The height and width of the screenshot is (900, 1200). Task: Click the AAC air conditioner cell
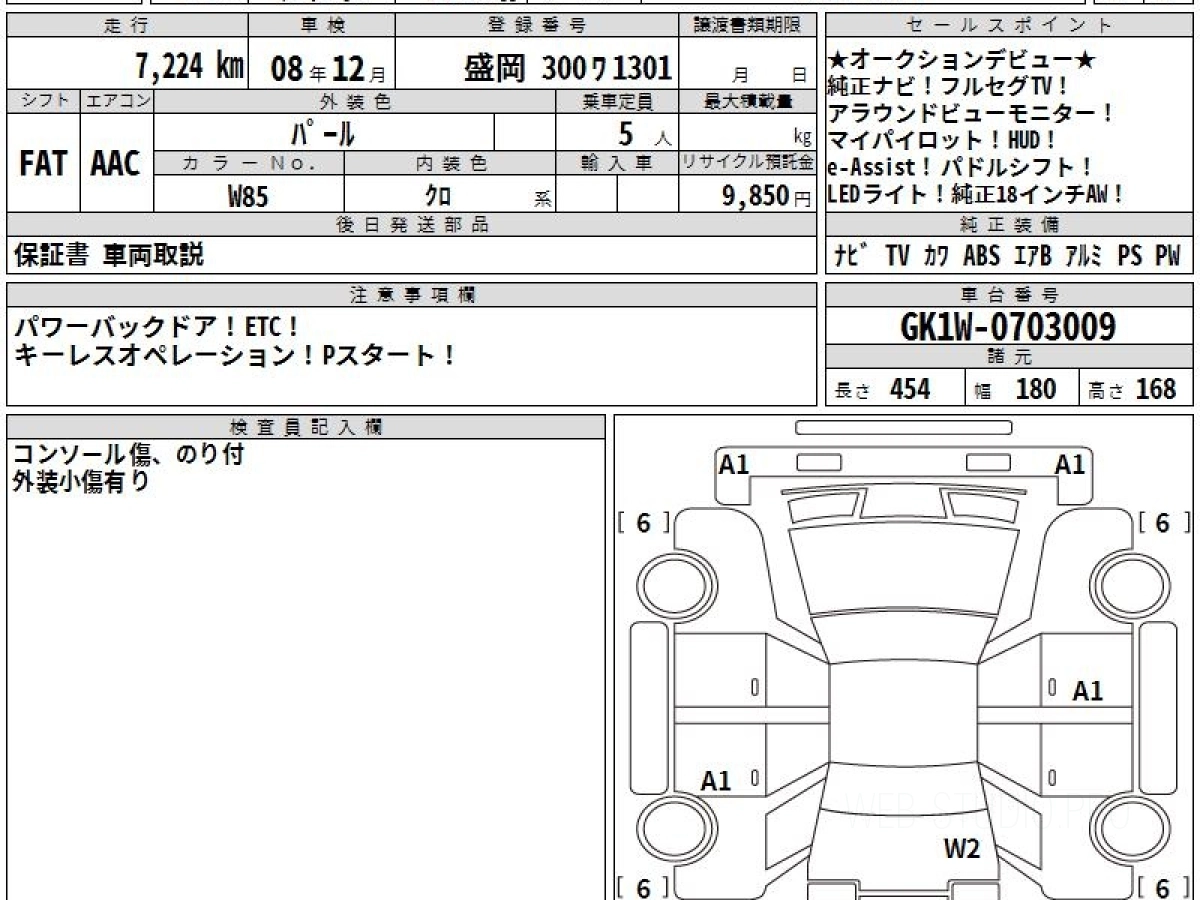[x=116, y=164]
